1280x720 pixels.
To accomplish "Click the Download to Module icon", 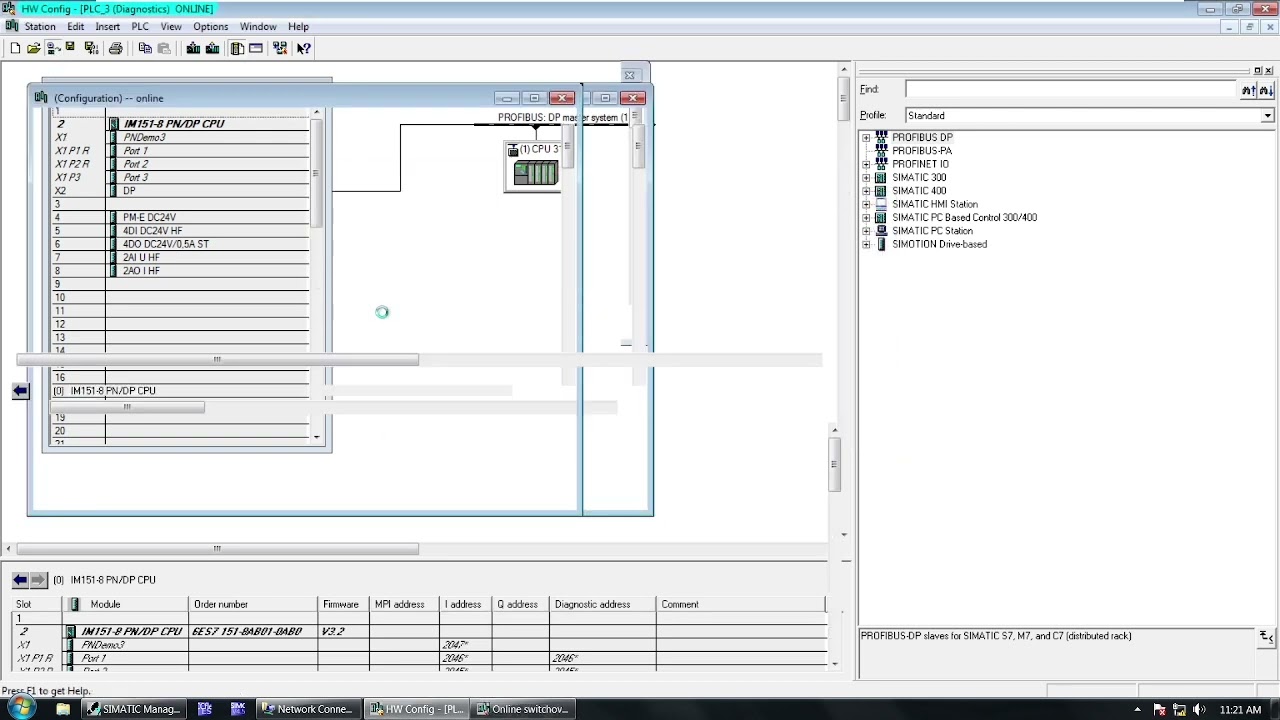I will coord(193,48).
